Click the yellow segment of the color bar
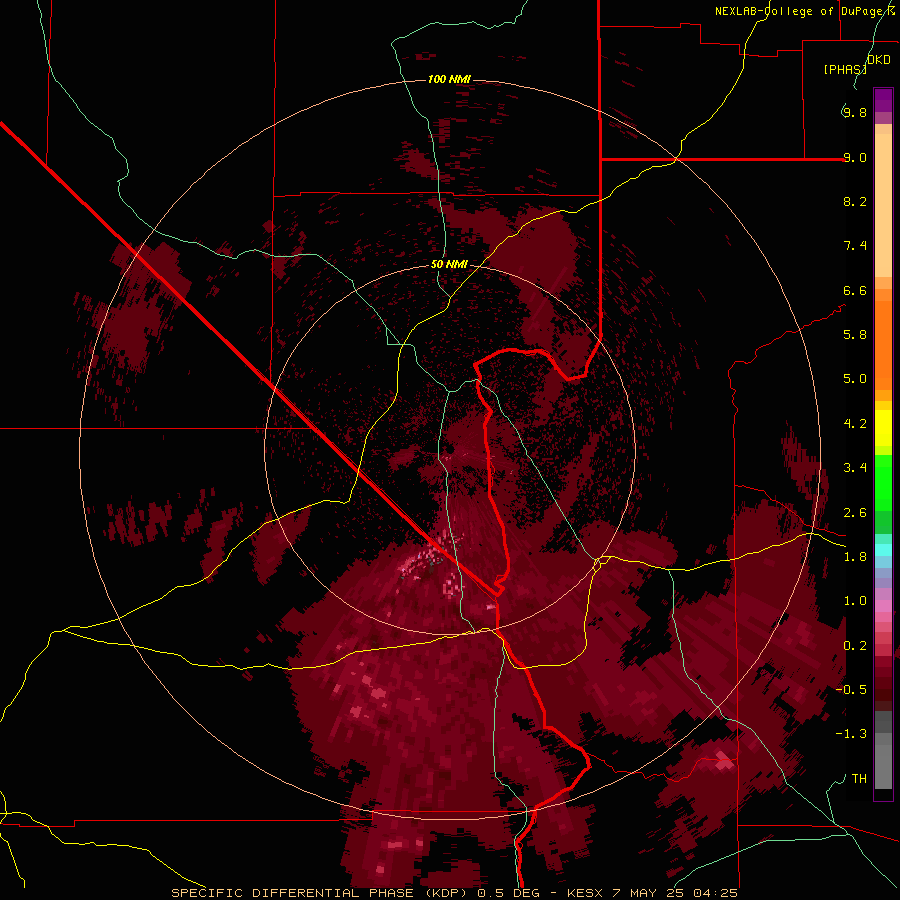The height and width of the screenshot is (900, 900). (x=883, y=428)
